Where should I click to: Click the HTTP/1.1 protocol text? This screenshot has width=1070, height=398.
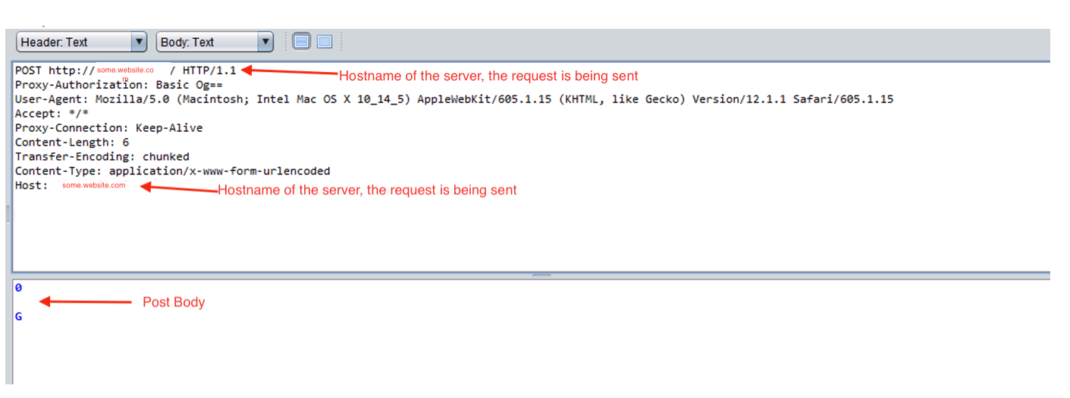(x=209, y=70)
